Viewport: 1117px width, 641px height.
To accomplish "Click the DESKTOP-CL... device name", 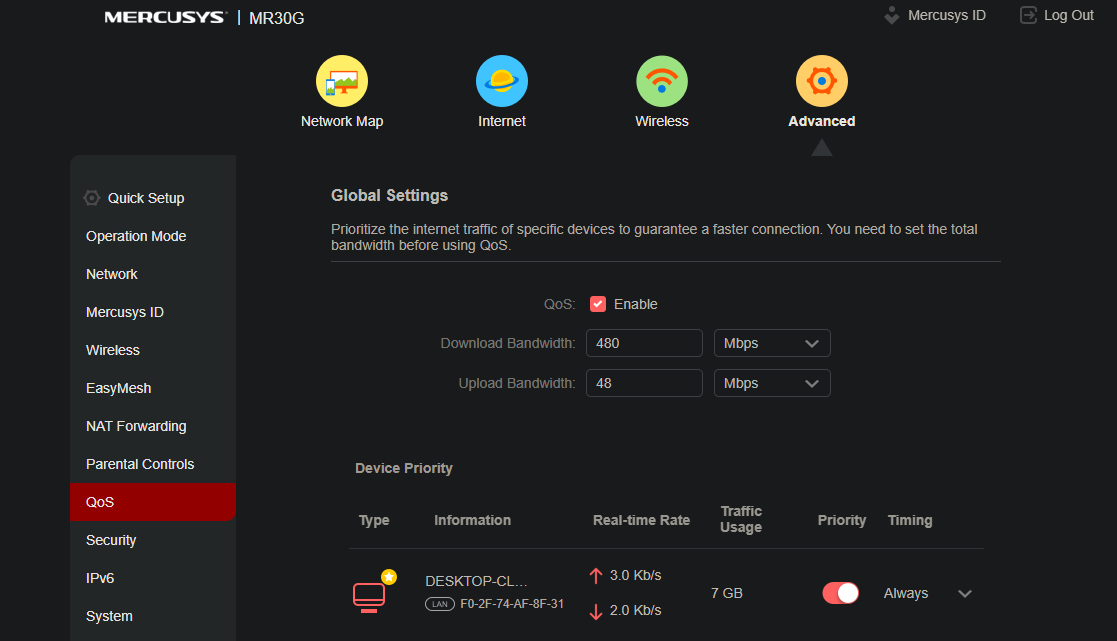I will [477, 581].
